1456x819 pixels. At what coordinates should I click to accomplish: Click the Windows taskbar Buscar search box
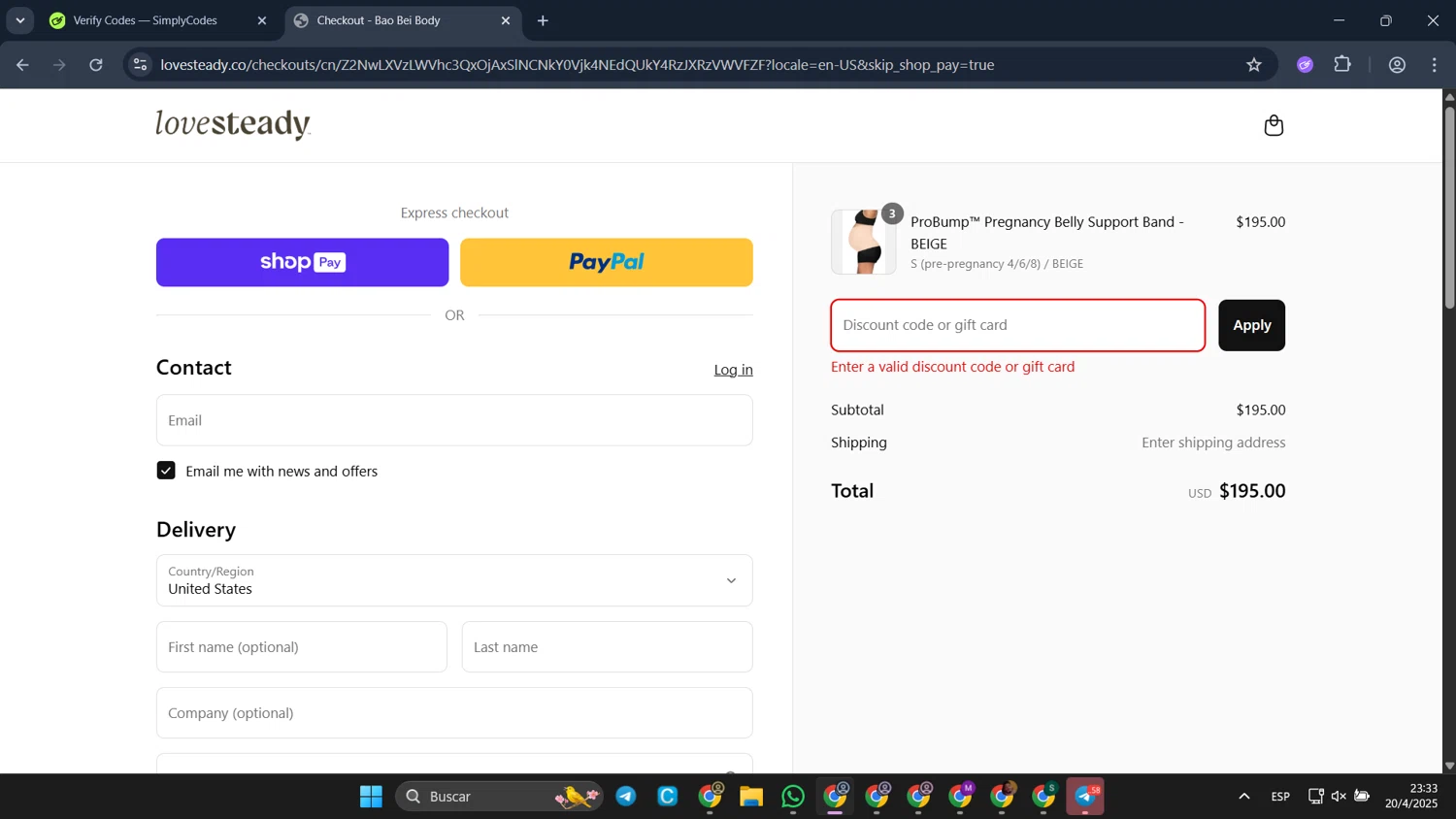(499, 797)
